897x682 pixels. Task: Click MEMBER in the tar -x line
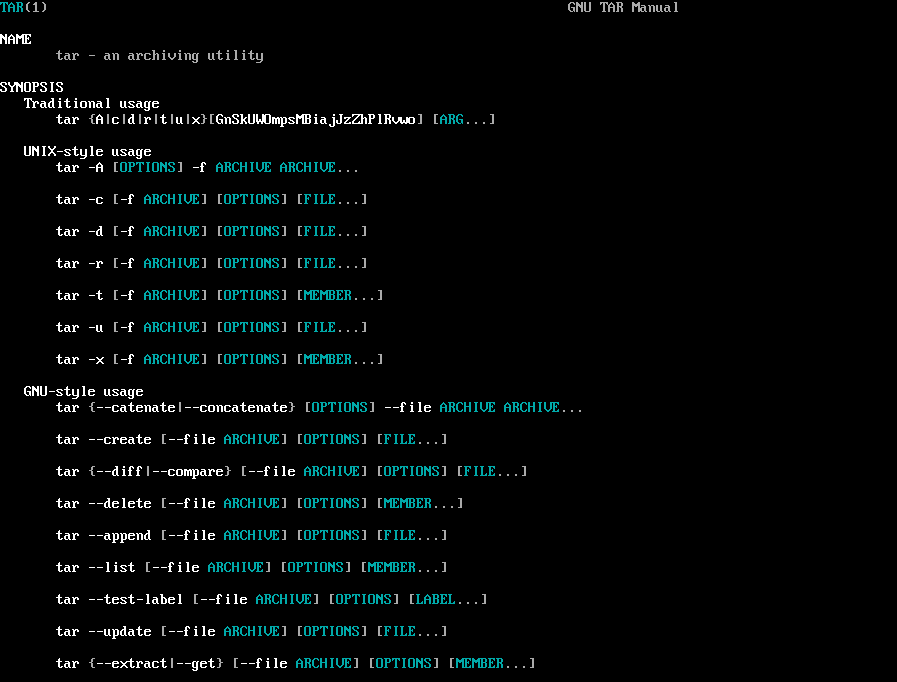coord(328,360)
